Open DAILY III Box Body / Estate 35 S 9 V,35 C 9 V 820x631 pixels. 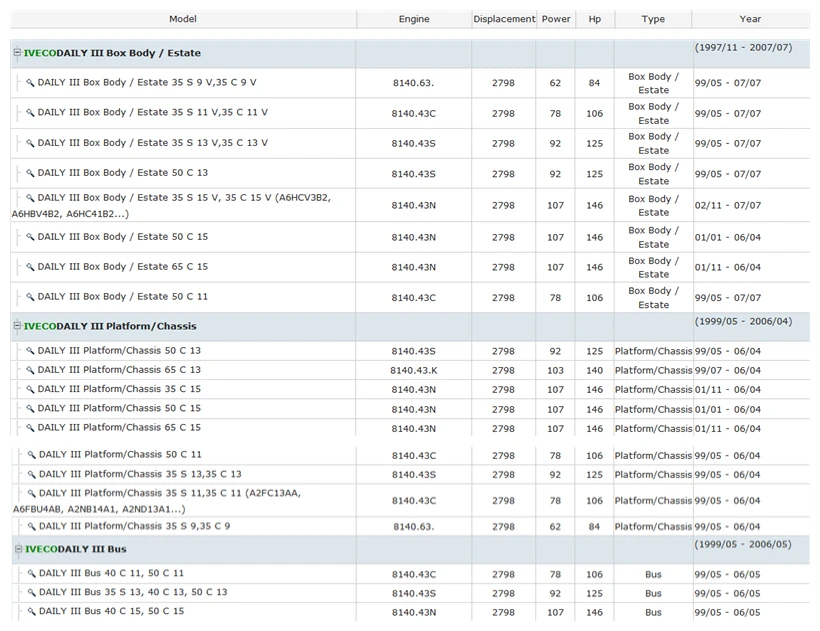147,83
